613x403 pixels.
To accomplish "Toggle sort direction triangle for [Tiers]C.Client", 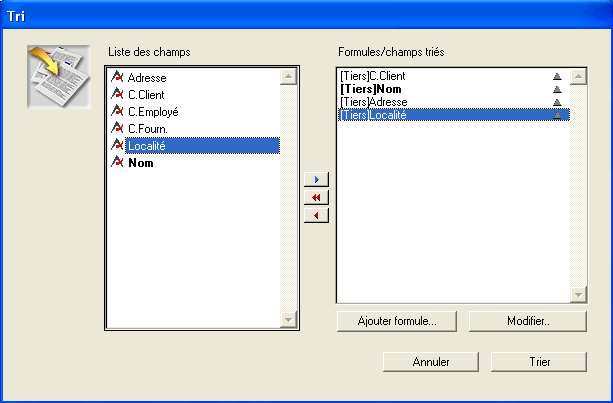I will click(x=557, y=76).
